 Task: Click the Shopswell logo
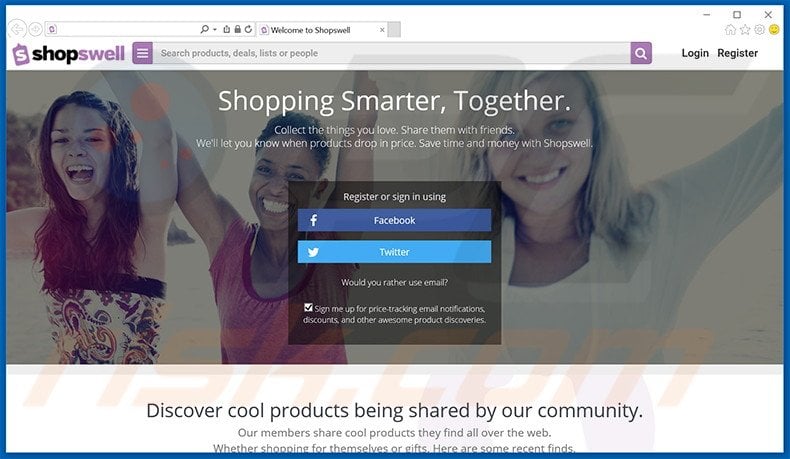(x=69, y=53)
